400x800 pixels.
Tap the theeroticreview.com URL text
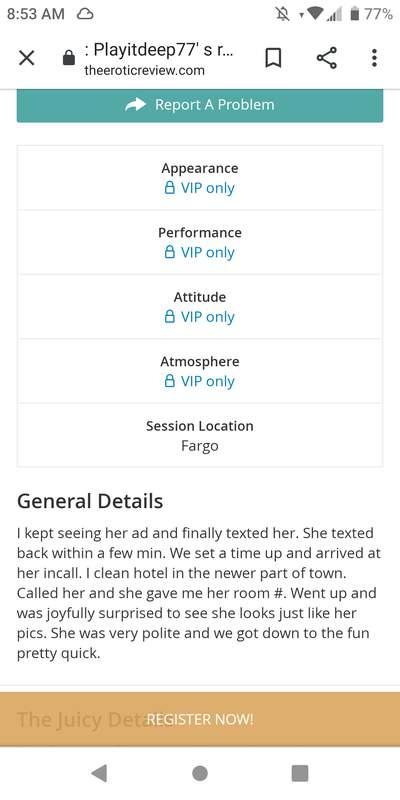144,70
